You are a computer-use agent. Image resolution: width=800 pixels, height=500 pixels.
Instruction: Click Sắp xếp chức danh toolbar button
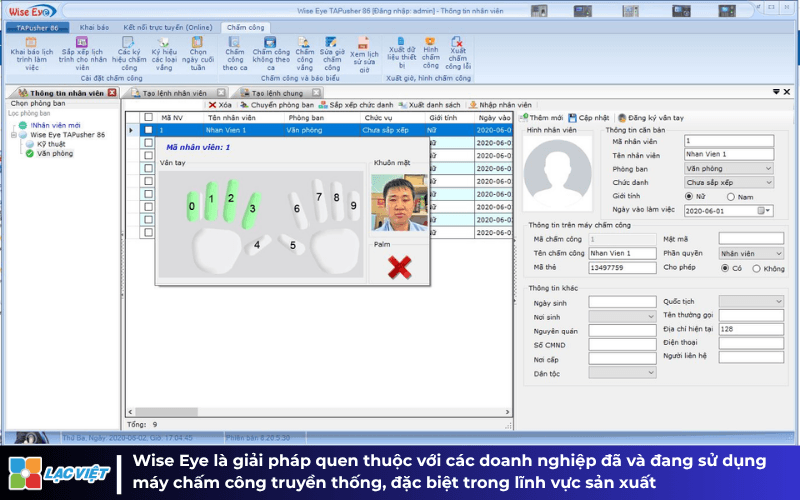[x=356, y=105]
